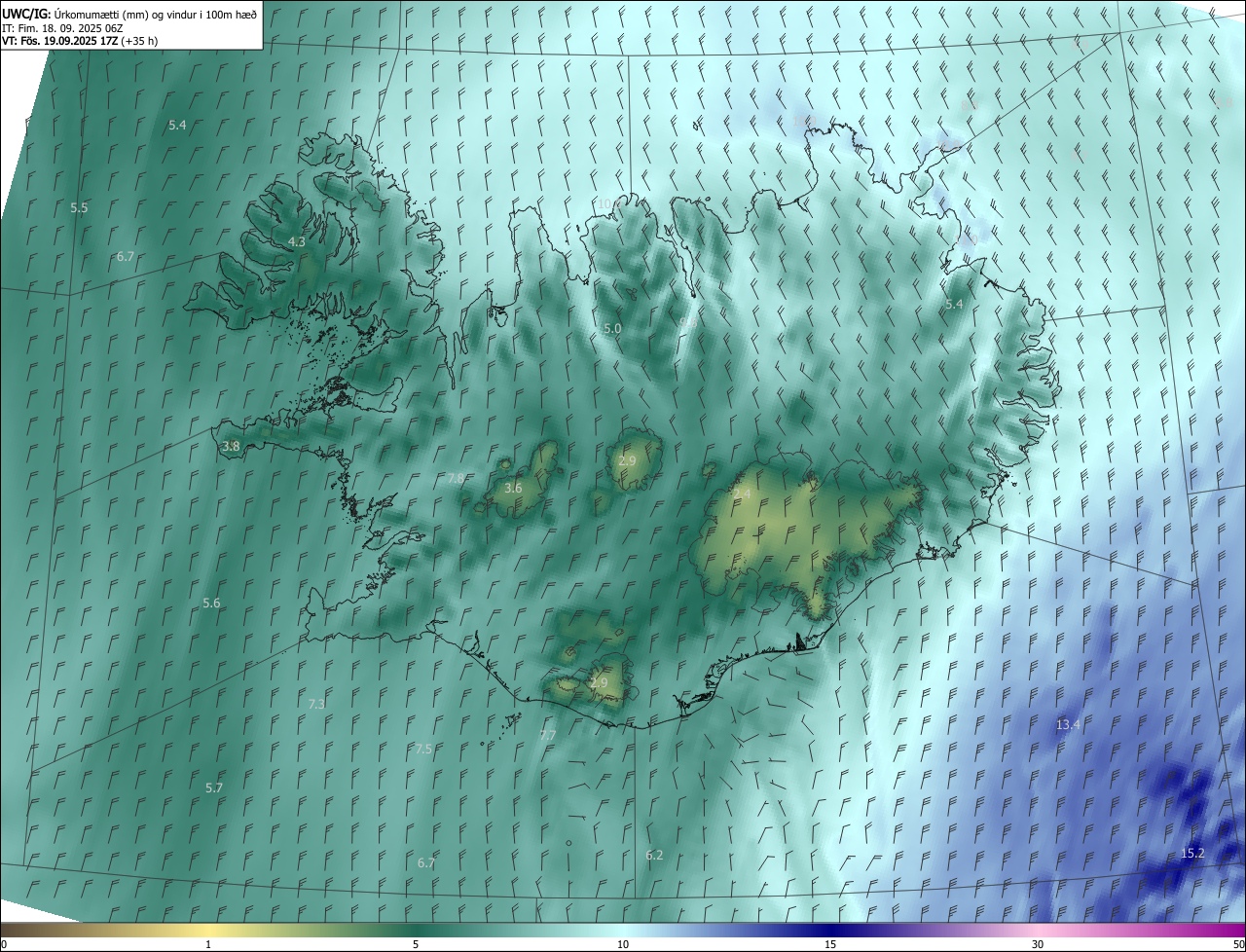The width and height of the screenshot is (1246, 952).
Task: Click the init time line "IT: Fim. 18. 09. 2025 06Z"
Action: coord(62,28)
